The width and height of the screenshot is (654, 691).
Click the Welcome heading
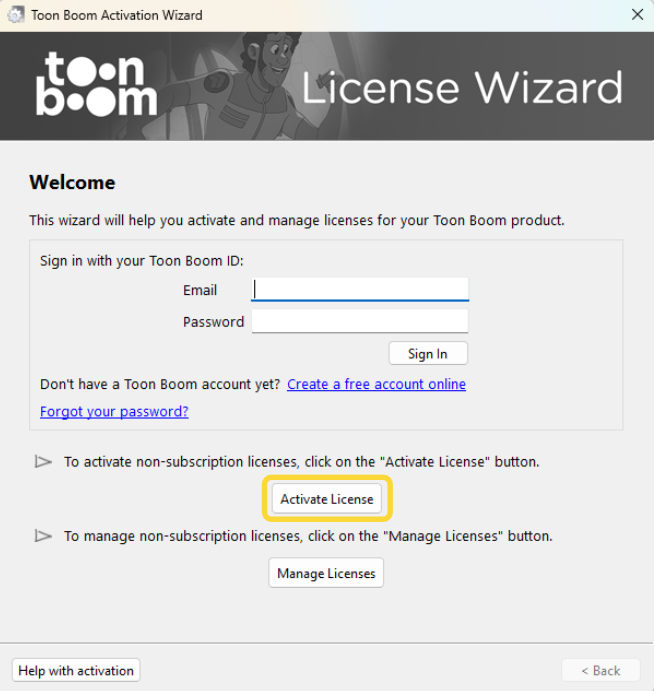click(x=72, y=182)
